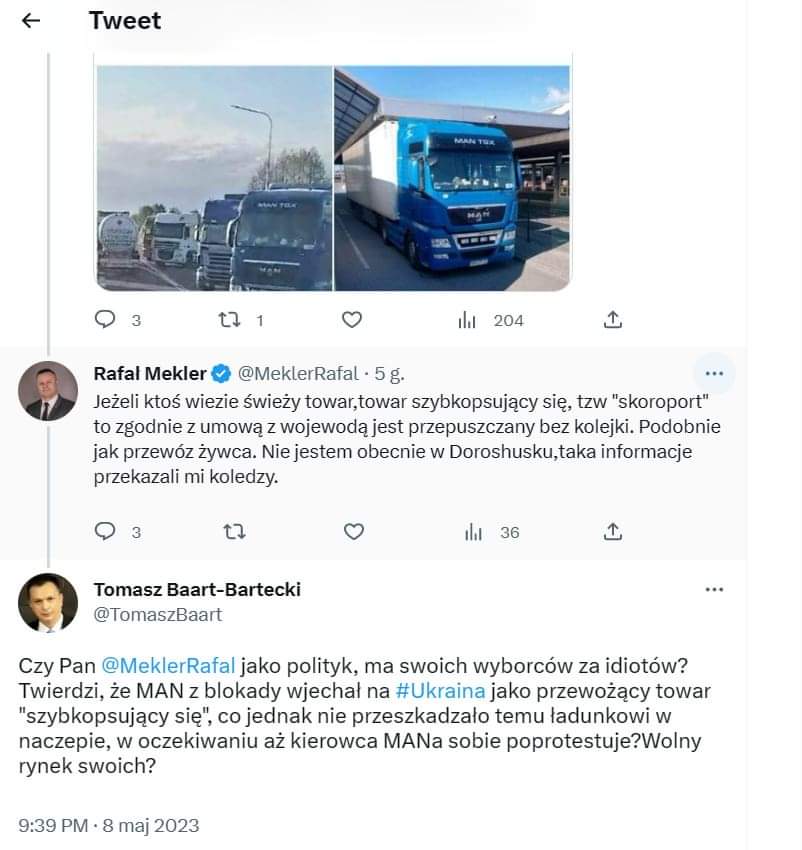Retweet Rafał Mekler's tweet
This screenshot has width=802, height=850.
(234, 532)
